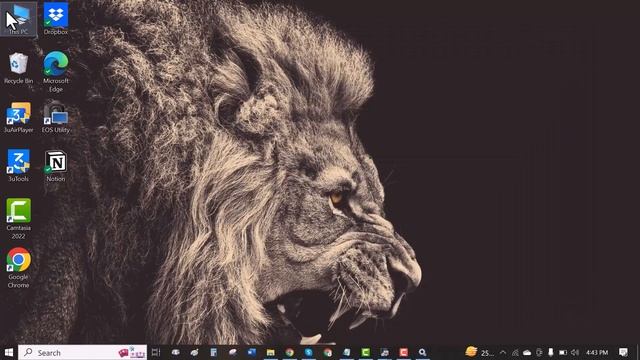
Task: Check battery status in system tray
Action: [x=563, y=353]
